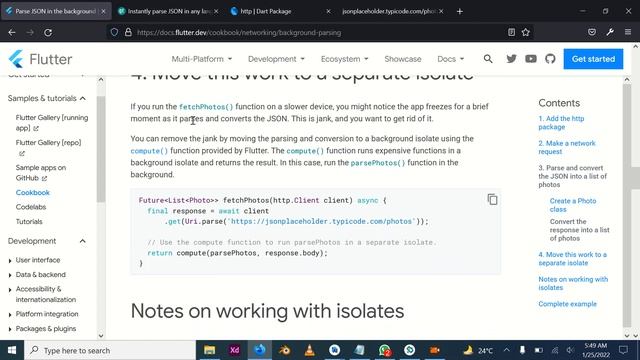The image size is (640, 360).
Task: Open the Windows Start menu
Action: 12,350
